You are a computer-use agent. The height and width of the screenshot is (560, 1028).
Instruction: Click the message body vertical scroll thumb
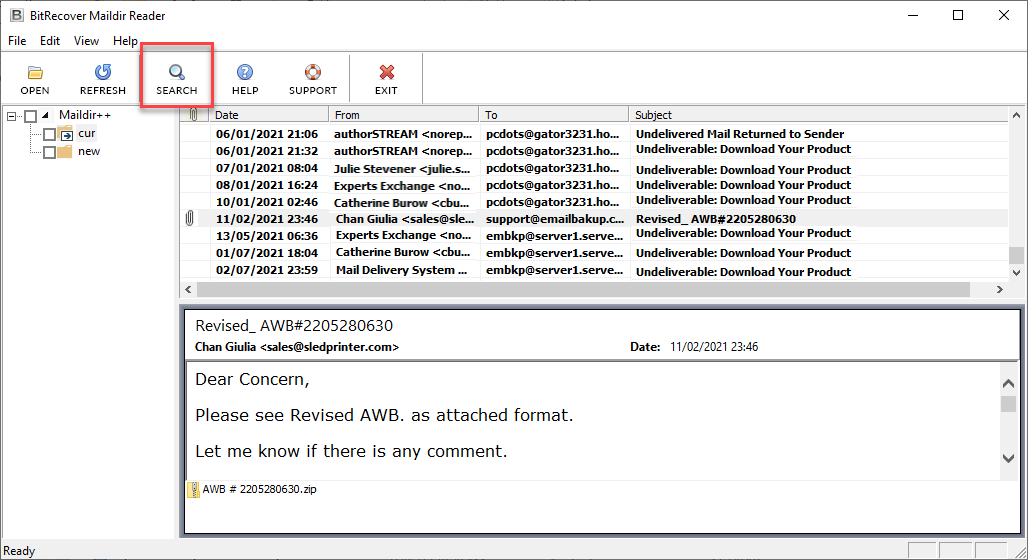pos(1008,403)
